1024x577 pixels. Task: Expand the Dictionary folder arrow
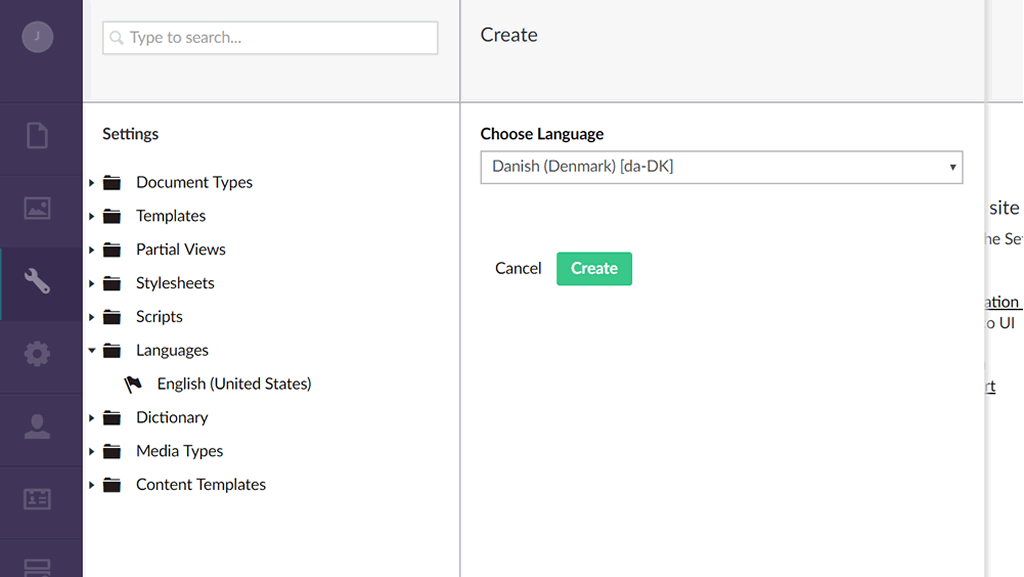pyautogui.click(x=92, y=418)
